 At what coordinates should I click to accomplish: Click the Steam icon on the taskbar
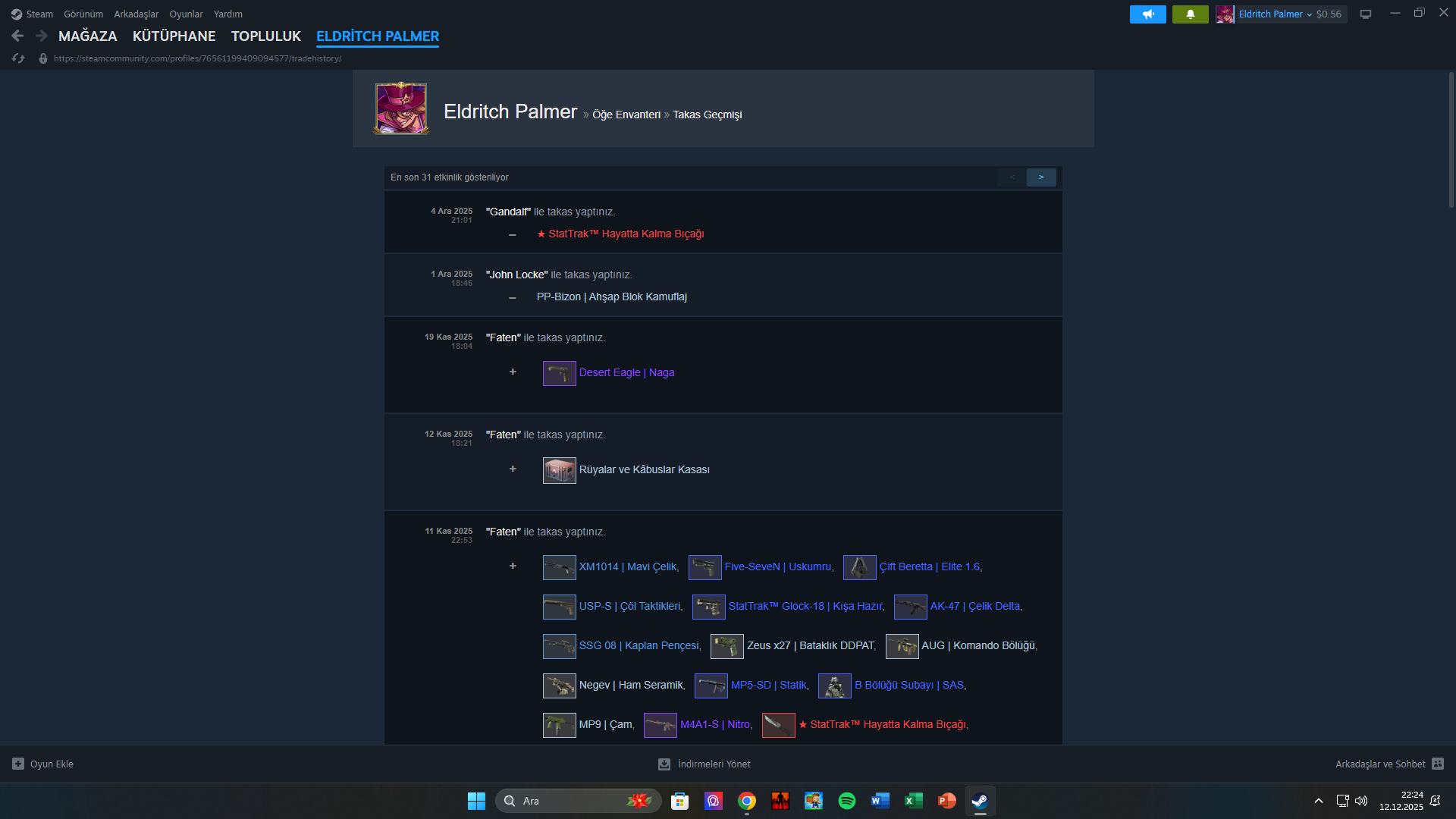click(x=981, y=801)
